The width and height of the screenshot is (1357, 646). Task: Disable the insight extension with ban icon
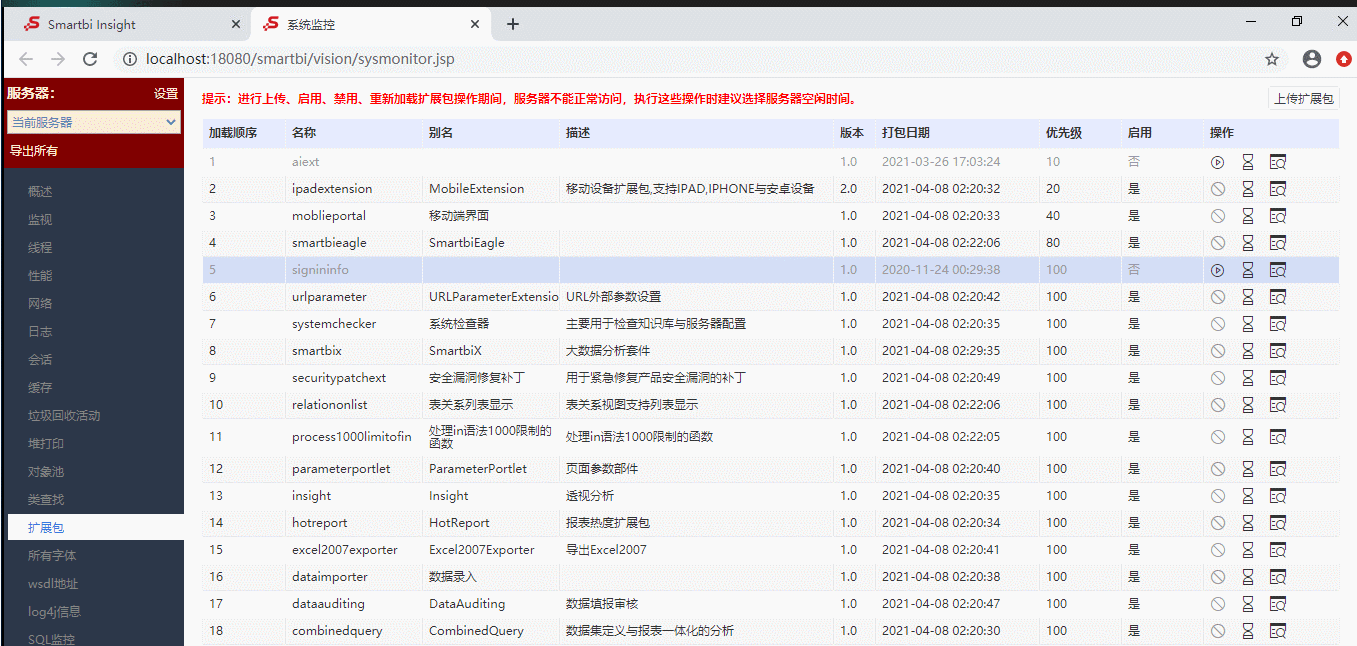[x=1217, y=496]
